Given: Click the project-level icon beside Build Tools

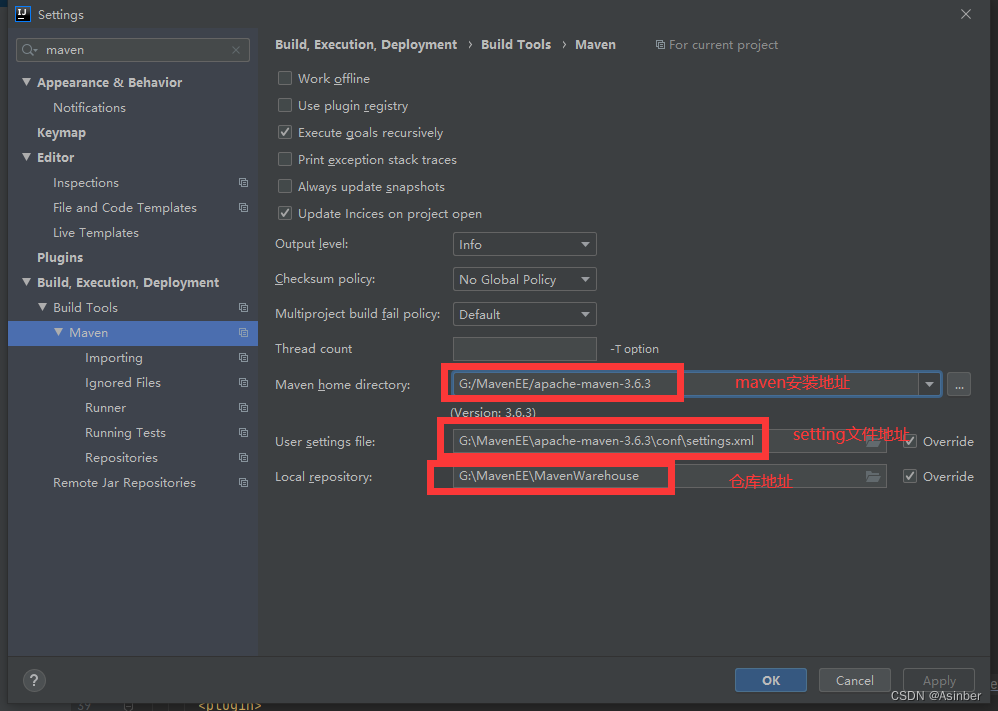Looking at the screenshot, I should click(243, 307).
